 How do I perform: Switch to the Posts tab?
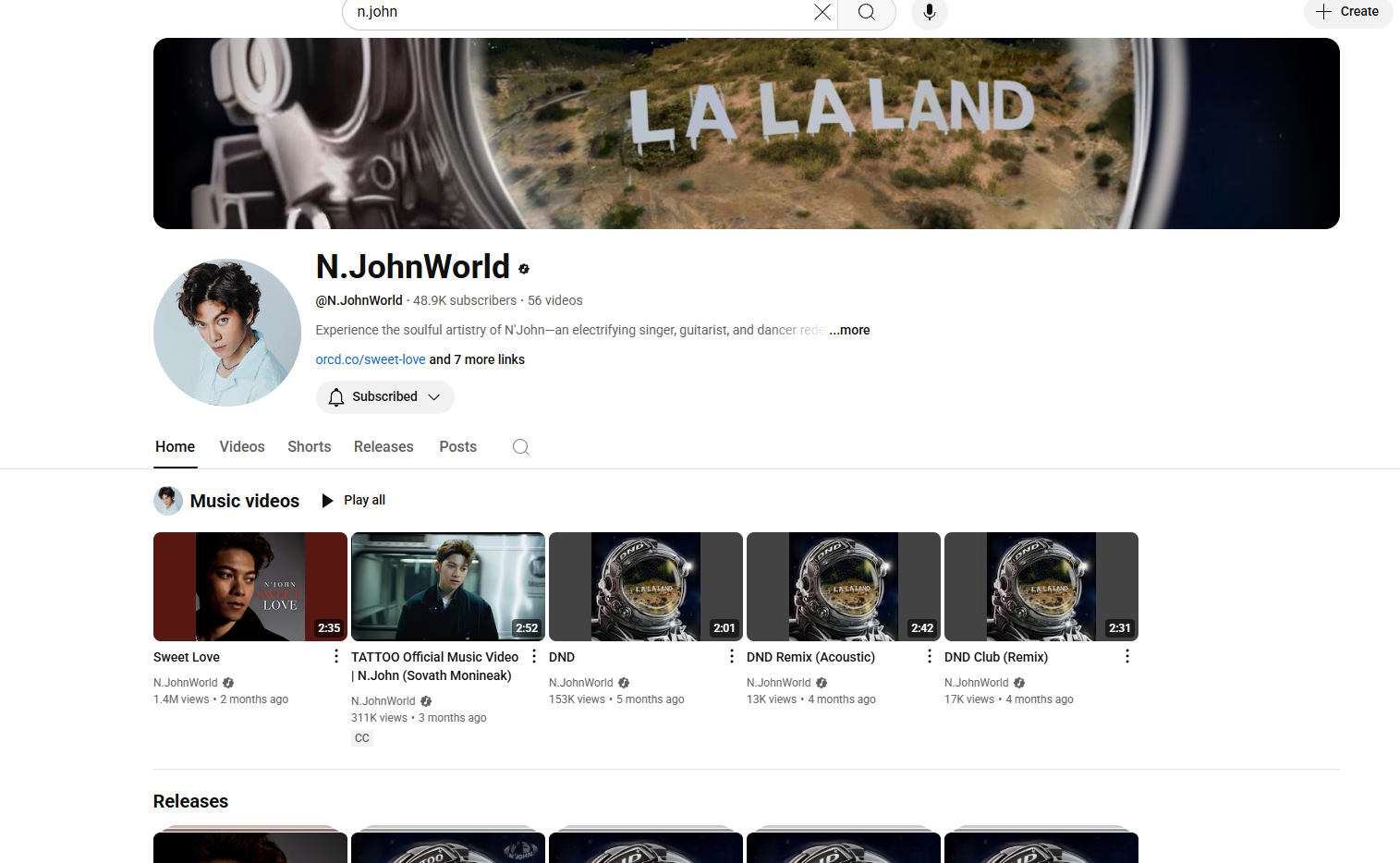pyautogui.click(x=458, y=447)
